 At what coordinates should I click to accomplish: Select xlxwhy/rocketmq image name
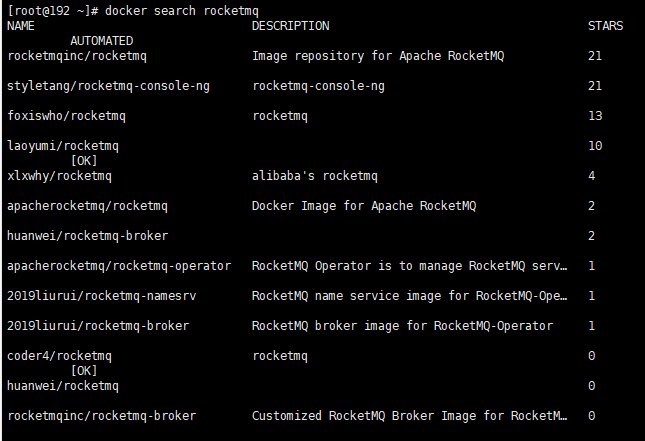[x=60, y=176]
